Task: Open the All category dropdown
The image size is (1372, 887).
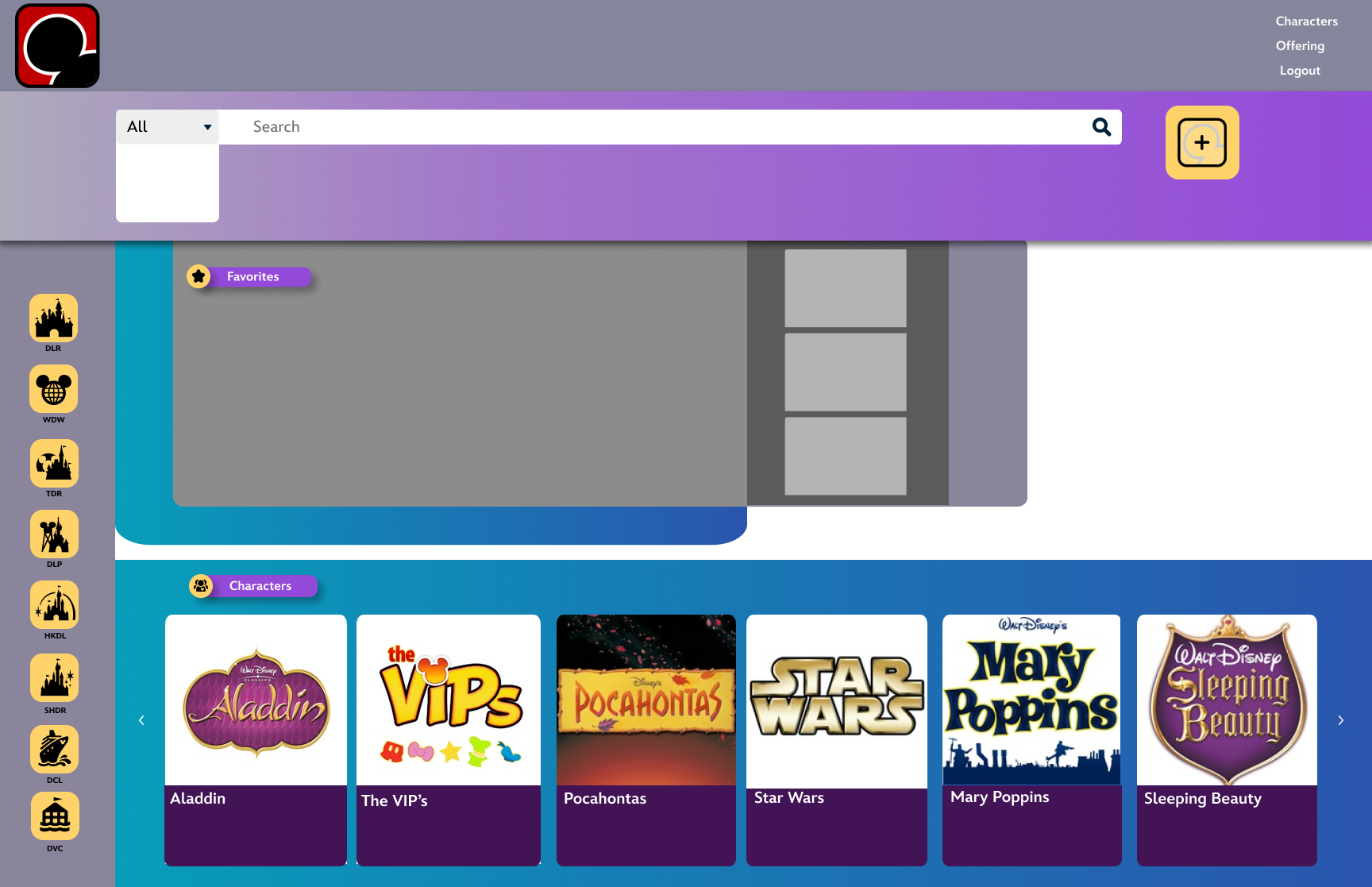Action: pos(168,127)
